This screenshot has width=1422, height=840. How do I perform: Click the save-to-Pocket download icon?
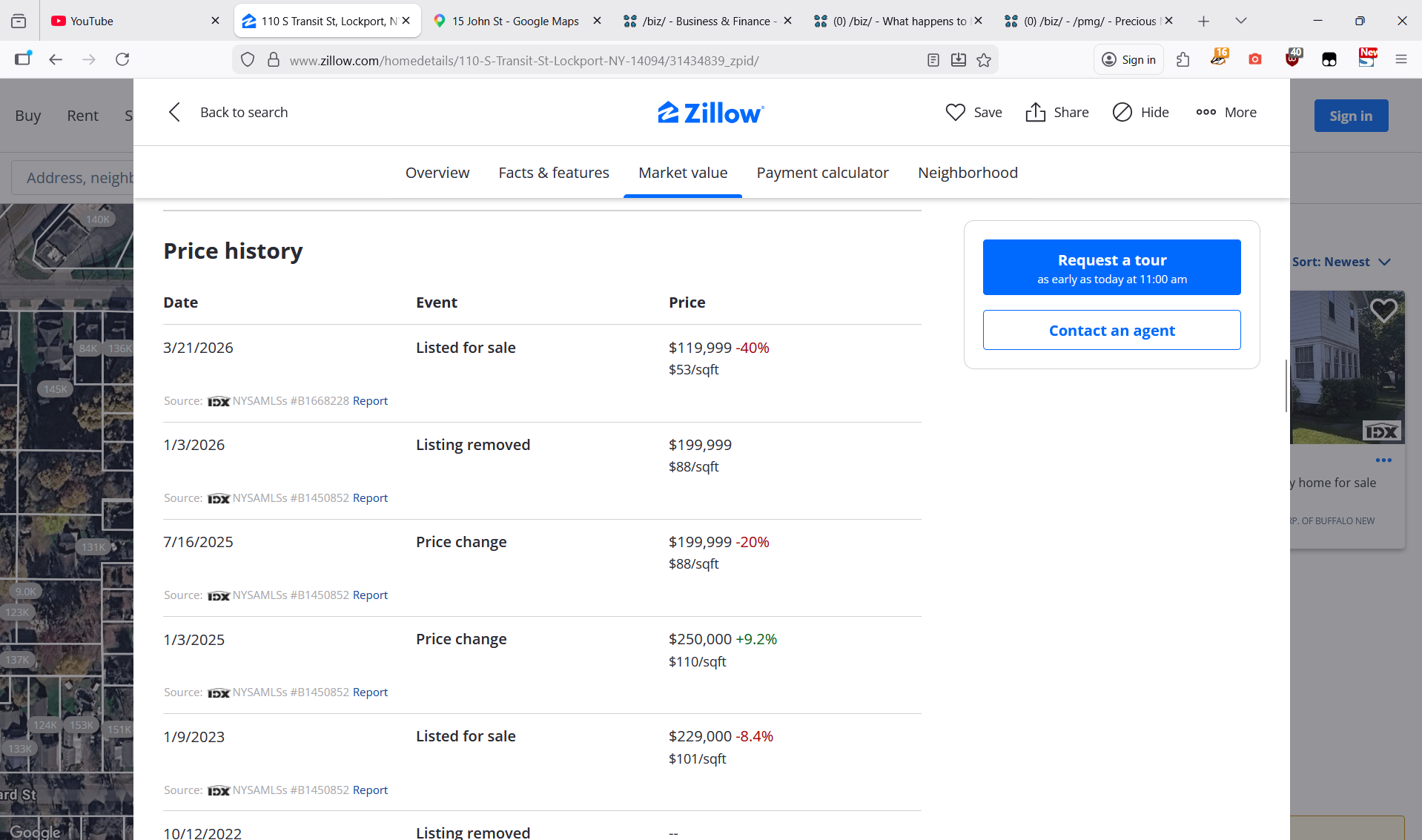[x=959, y=60]
